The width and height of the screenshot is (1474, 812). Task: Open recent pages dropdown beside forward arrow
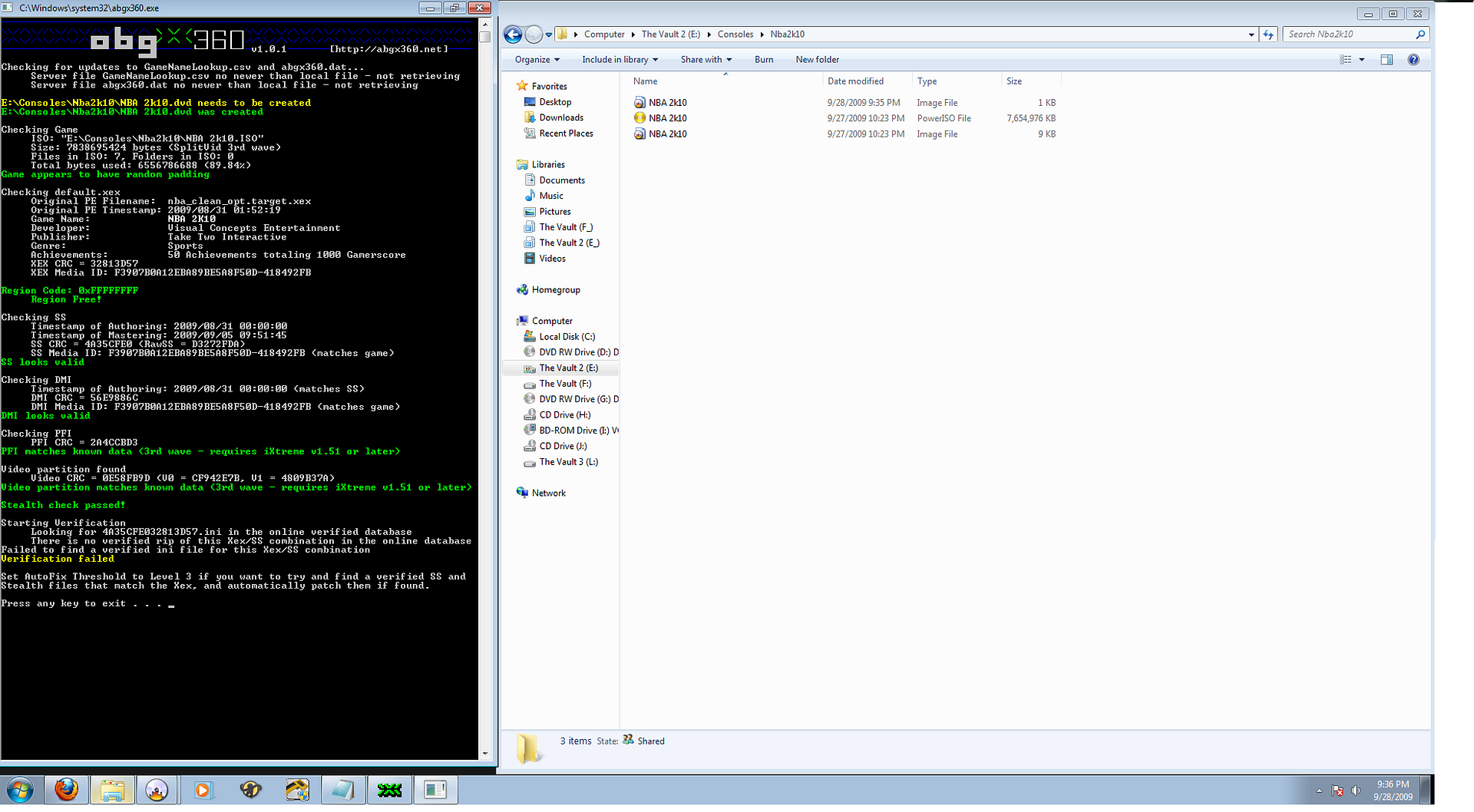(549, 35)
